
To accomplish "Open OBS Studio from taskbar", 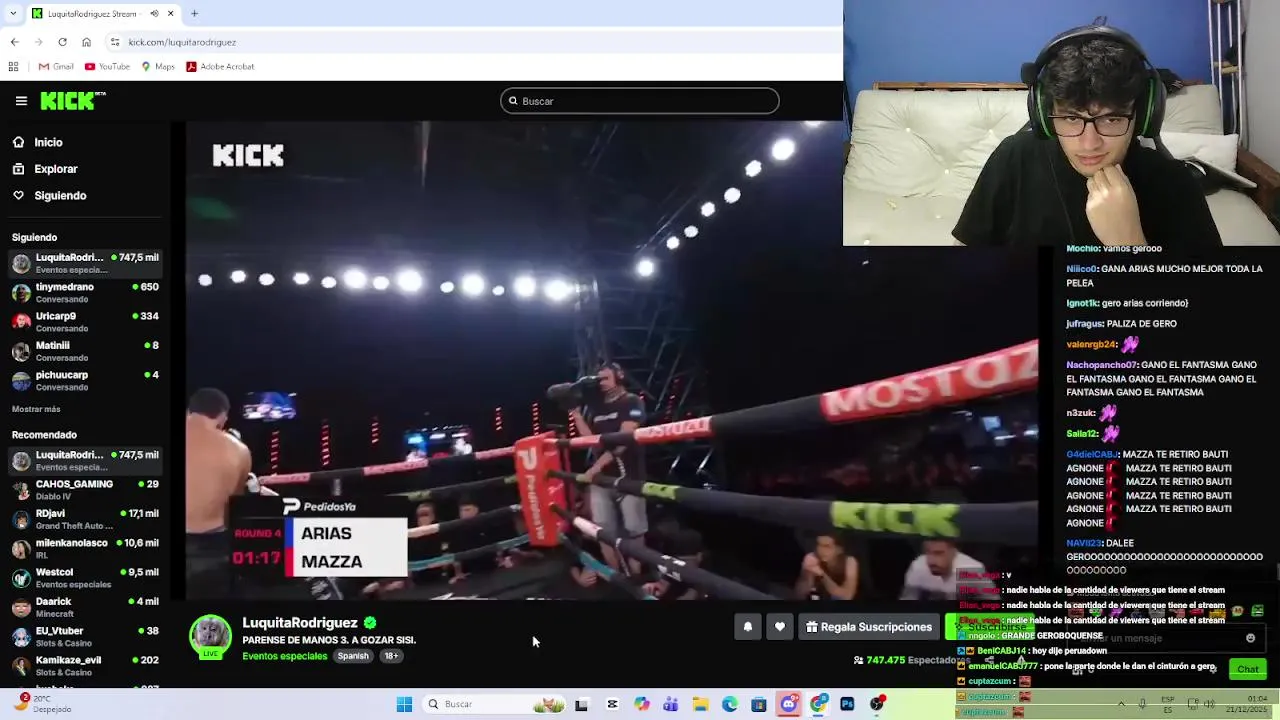I will click(877, 704).
